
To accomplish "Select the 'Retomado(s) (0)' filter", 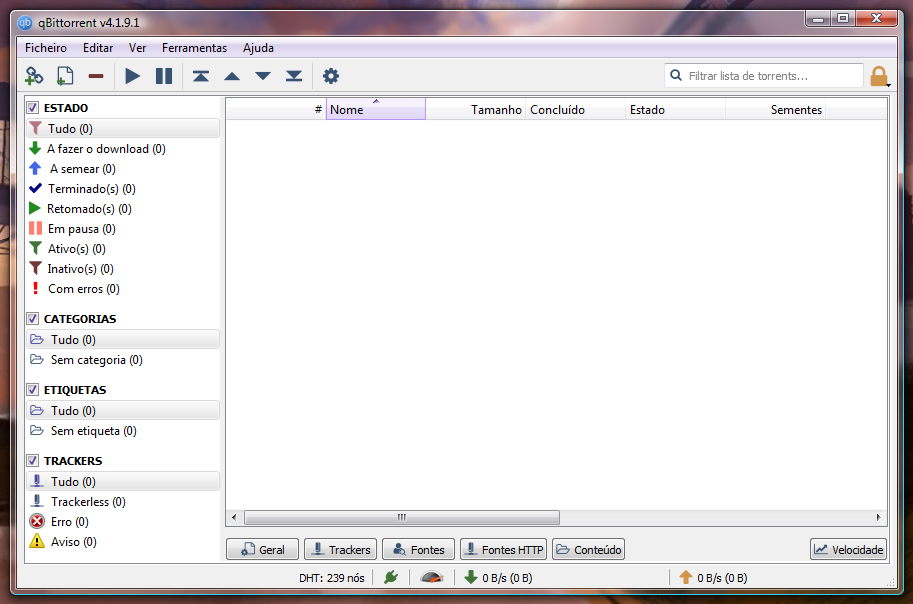I will (123, 209).
